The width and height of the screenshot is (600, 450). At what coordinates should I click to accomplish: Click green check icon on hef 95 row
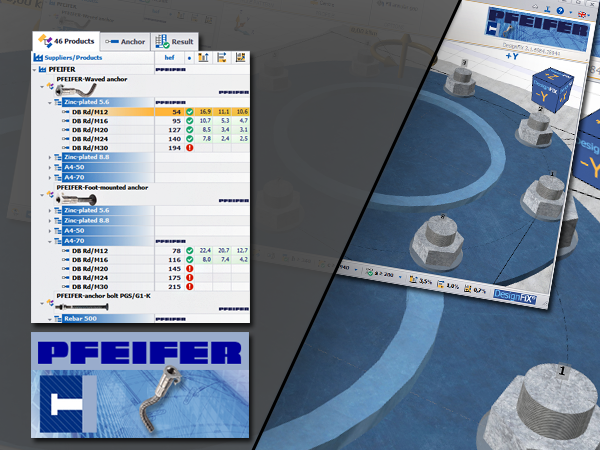coord(189,121)
